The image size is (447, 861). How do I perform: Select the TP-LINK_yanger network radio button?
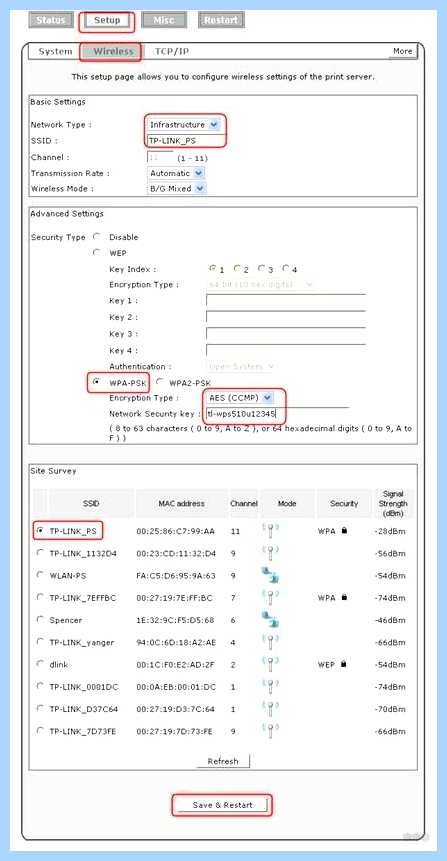pos(40,641)
